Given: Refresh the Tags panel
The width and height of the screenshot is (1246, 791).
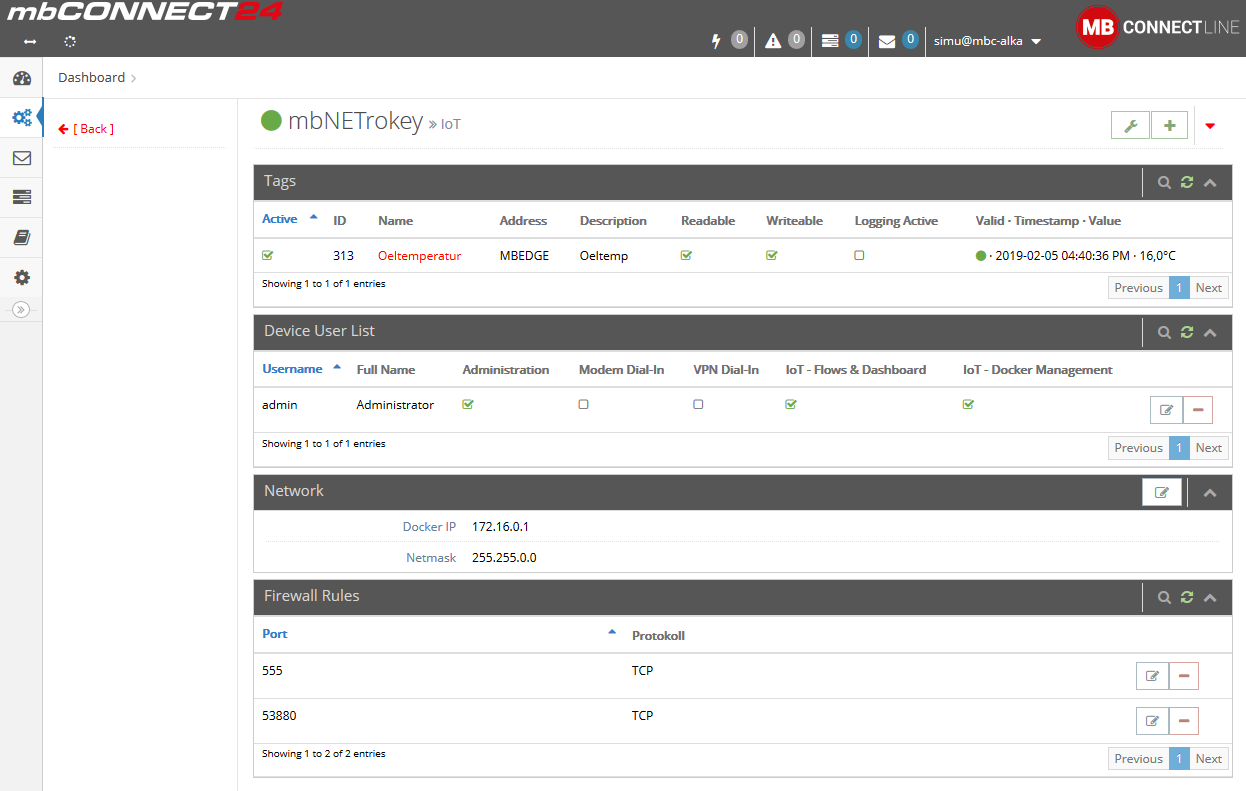Looking at the screenshot, I should (1187, 183).
